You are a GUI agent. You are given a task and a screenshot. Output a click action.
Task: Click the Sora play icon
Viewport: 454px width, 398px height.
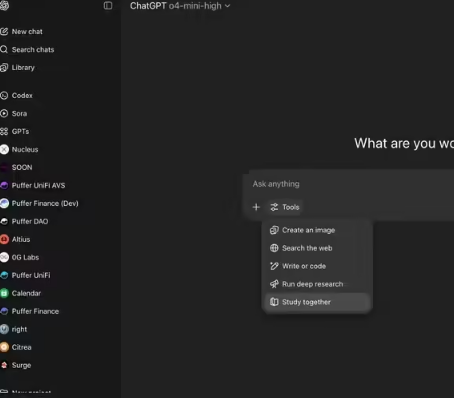coord(4,114)
